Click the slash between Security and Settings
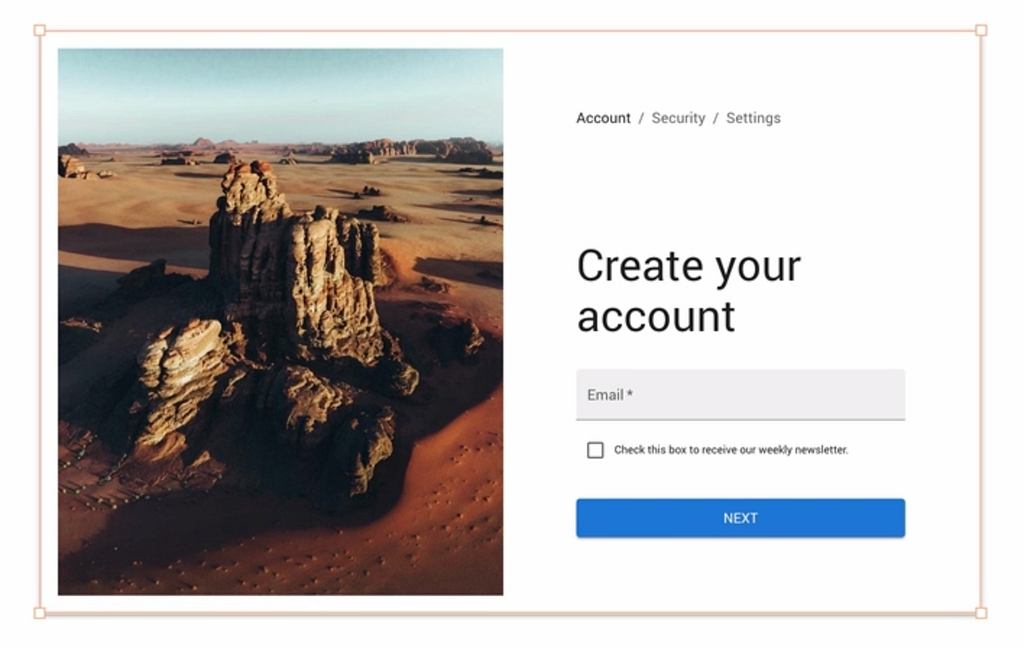 [x=716, y=118]
